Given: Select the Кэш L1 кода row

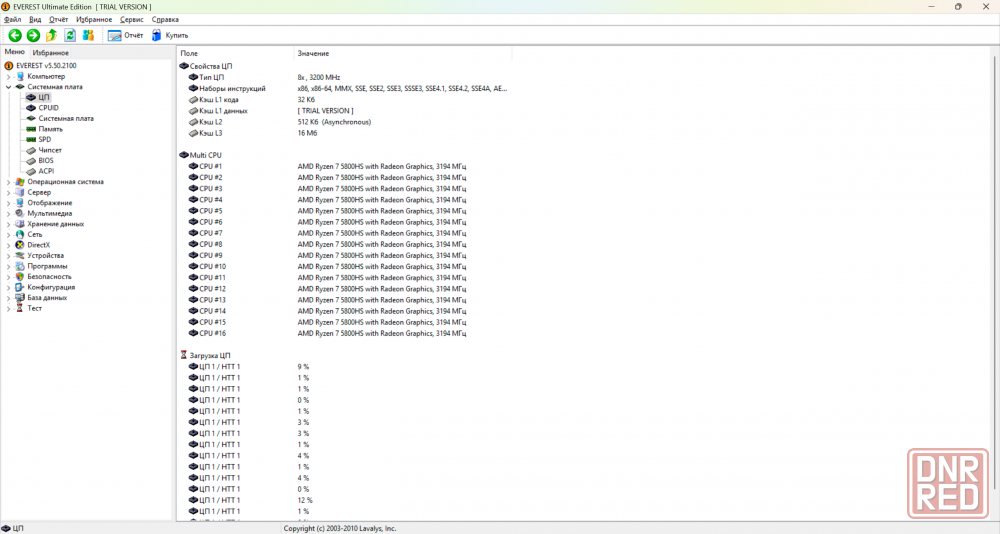Looking at the screenshot, I should coord(344,100).
